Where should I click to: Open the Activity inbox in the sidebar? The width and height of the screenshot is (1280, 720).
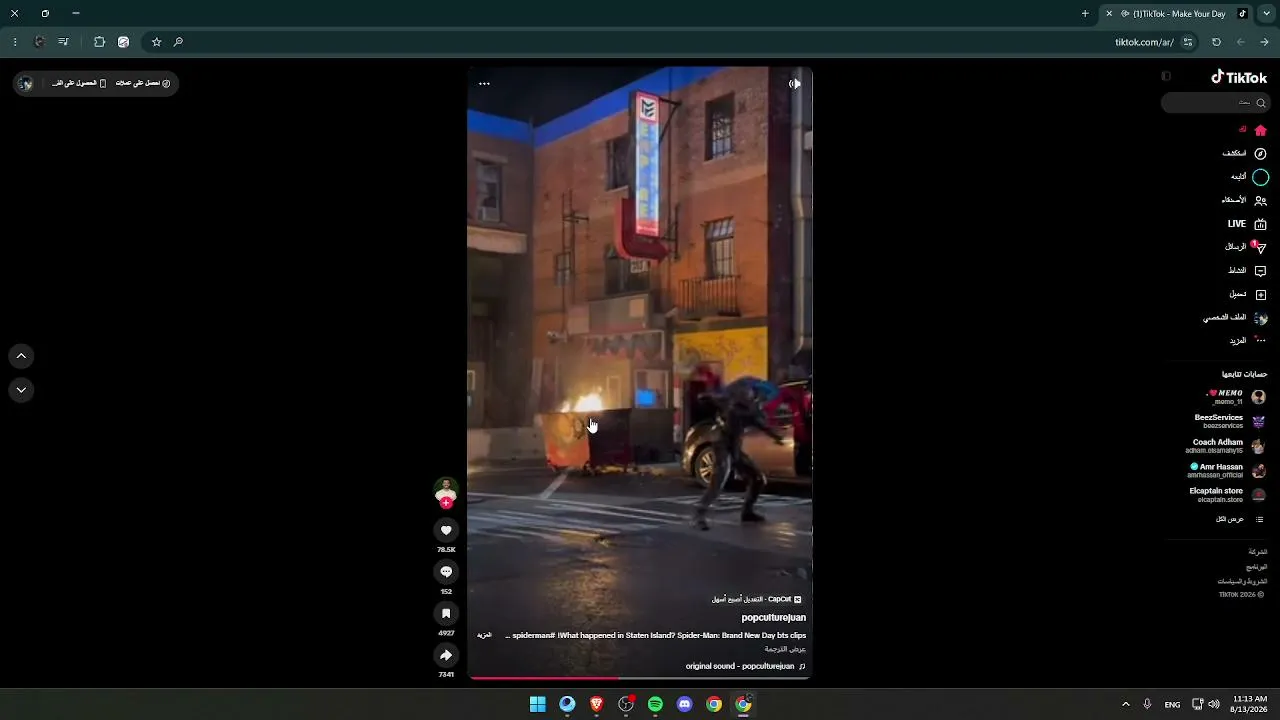(1247, 271)
